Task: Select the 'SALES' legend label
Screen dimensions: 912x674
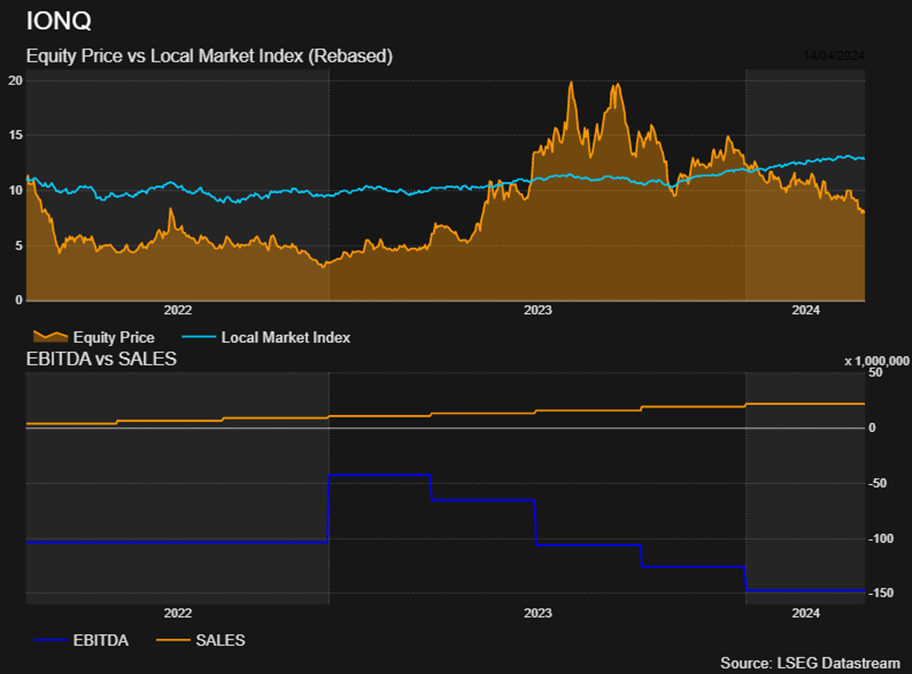Action: point(220,640)
